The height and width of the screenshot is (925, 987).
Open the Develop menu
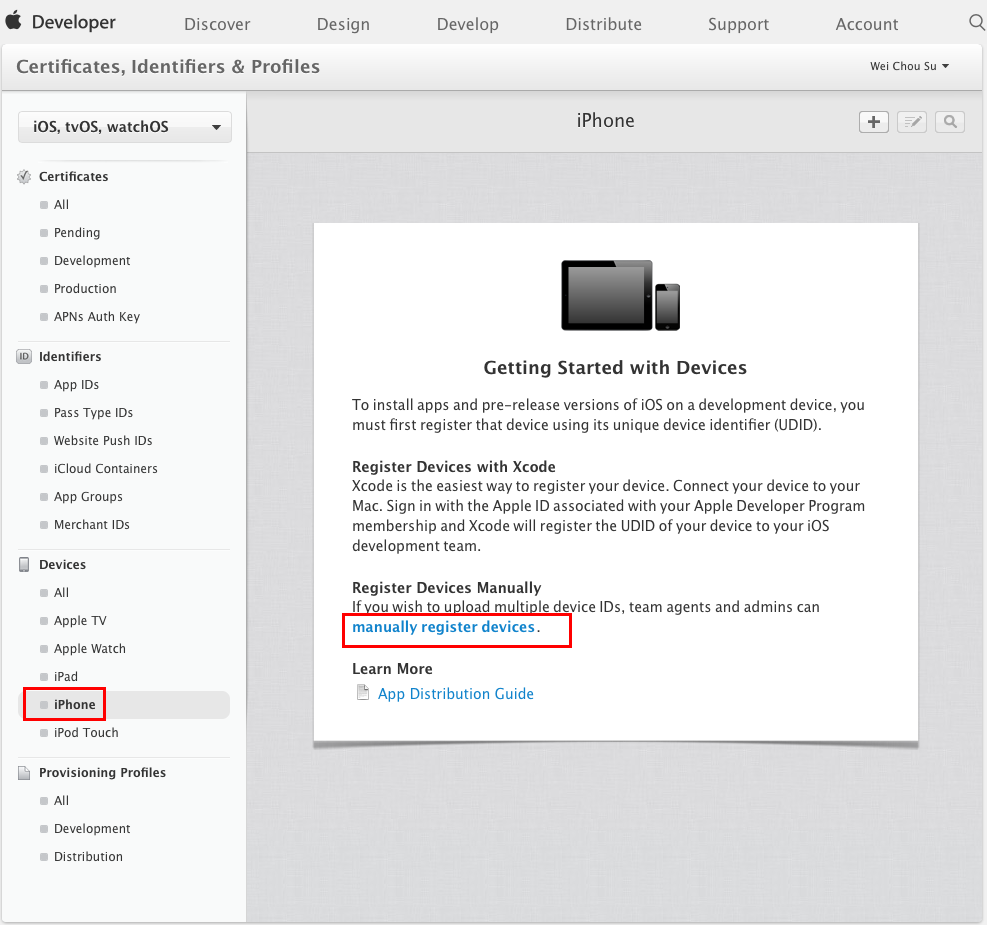point(468,25)
